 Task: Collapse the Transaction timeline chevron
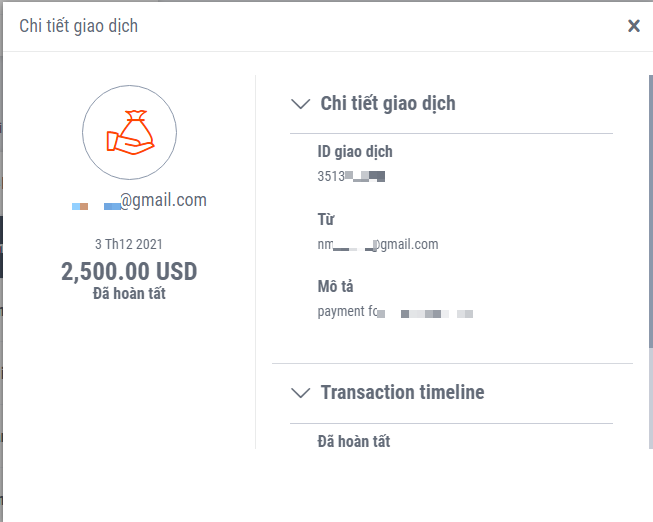[x=299, y=393]
